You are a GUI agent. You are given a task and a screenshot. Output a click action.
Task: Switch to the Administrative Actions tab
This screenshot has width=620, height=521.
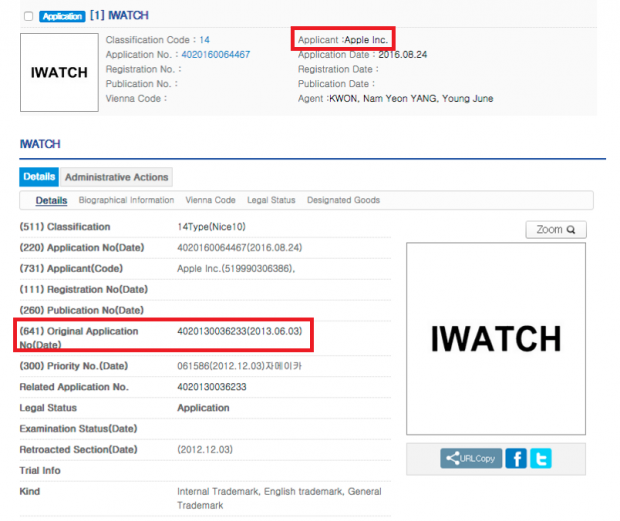116,177
